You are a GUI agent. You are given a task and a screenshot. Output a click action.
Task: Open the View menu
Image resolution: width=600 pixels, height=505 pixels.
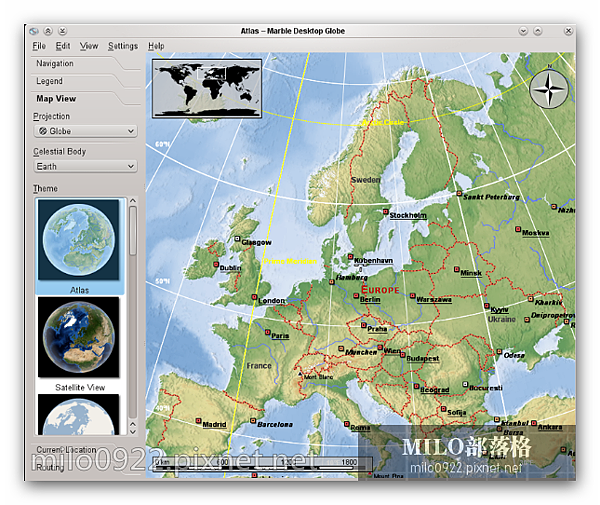[x=89, y=46]
